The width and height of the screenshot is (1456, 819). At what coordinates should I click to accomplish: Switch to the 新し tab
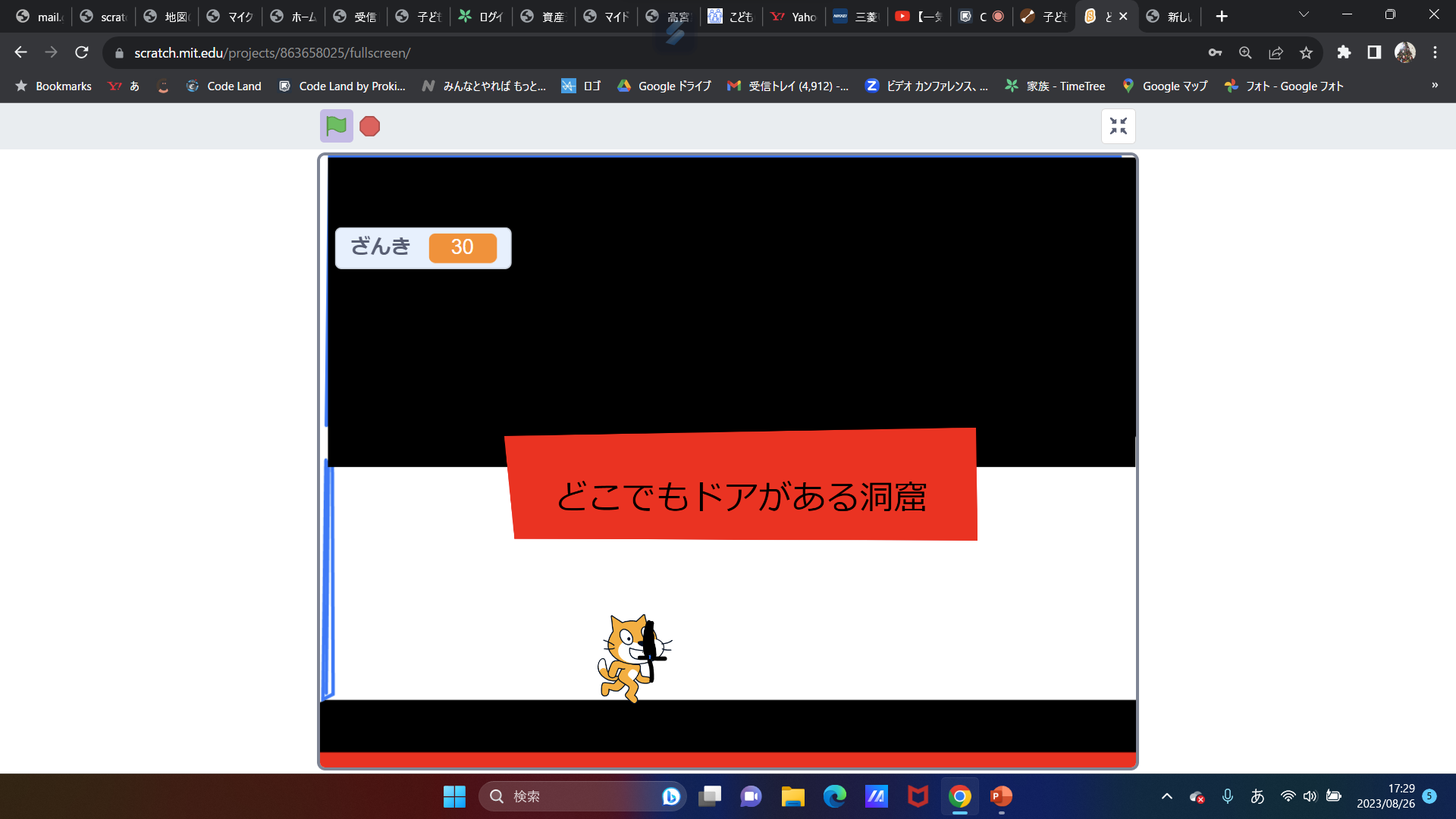[x=1170, y=16]
